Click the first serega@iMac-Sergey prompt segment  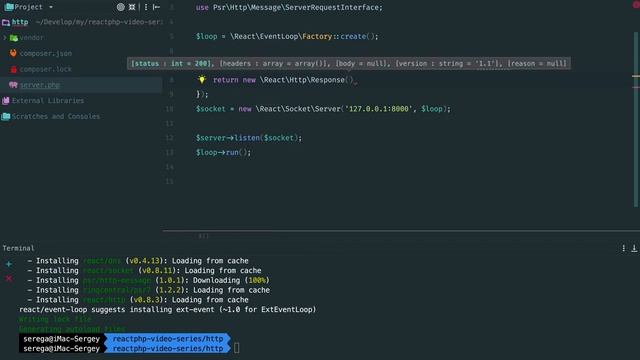(x=61, y=339)
